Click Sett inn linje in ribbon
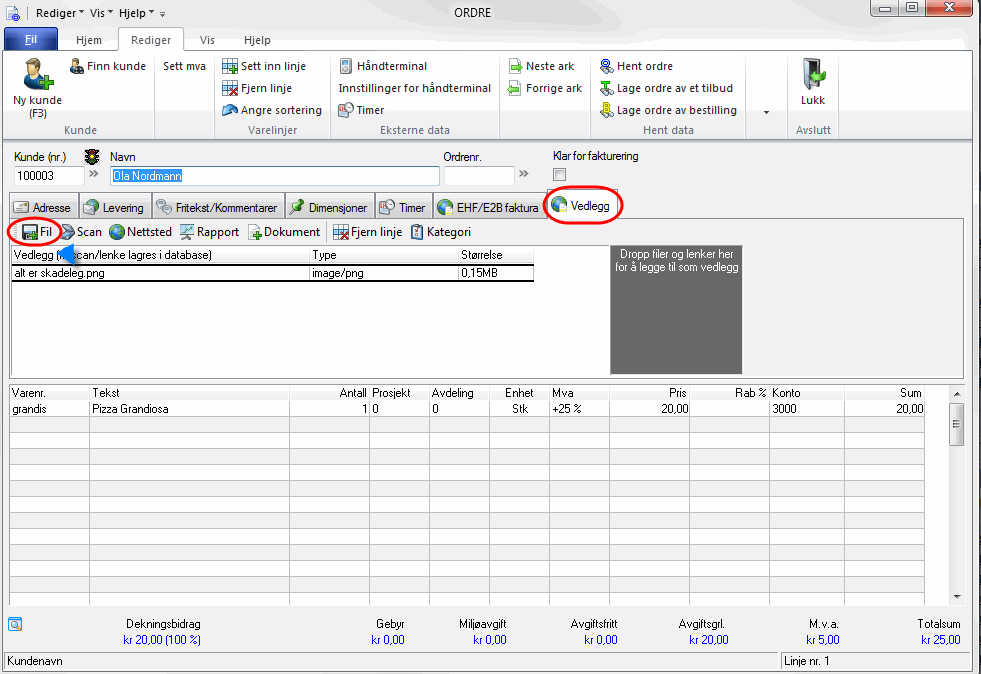 (264, 66)
